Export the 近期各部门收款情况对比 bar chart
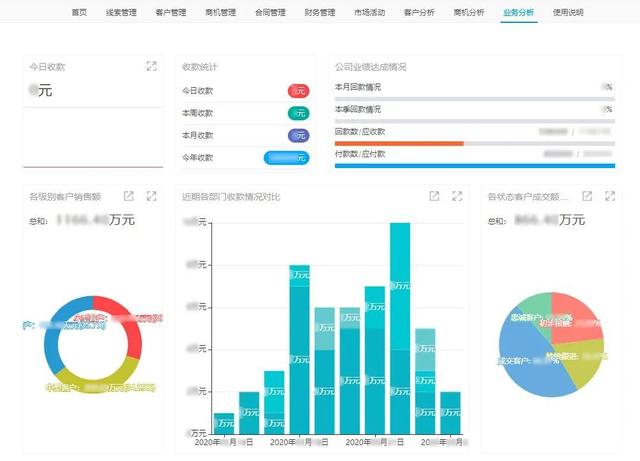Image resolution: width=640 pixels, height=461 pixels. (434, 196)
